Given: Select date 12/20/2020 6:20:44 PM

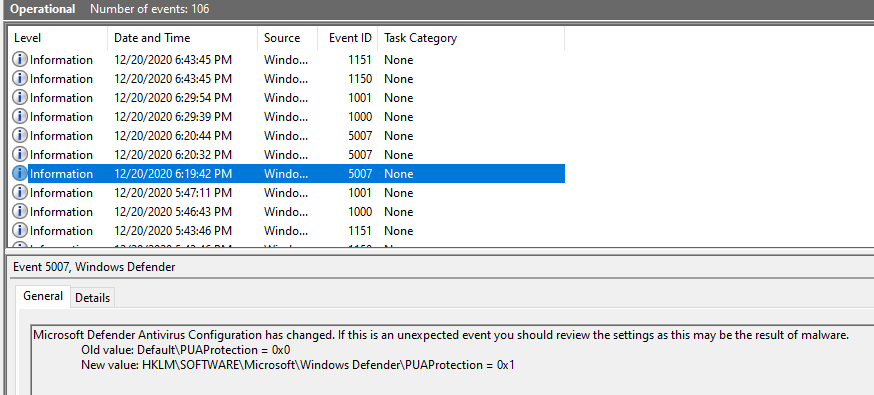Looking at the screenshot, I should click(173, 135).
